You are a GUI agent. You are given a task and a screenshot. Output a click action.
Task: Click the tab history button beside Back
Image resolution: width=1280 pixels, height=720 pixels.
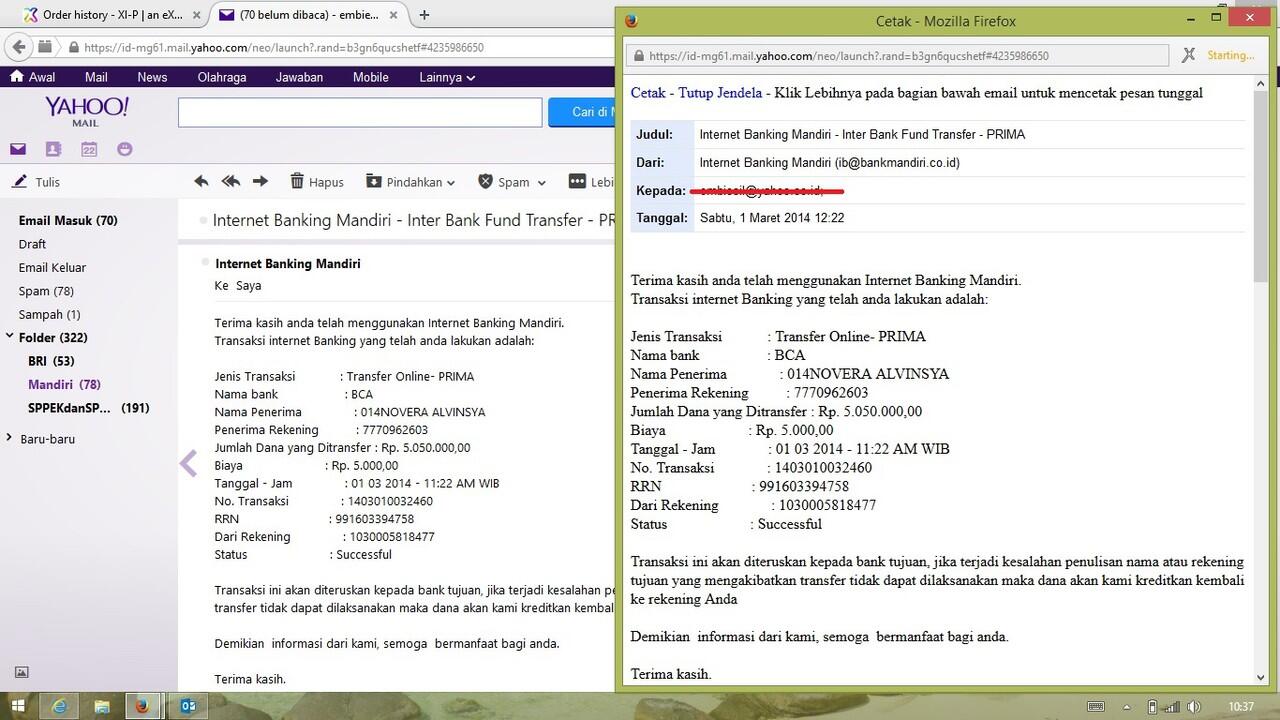[x=45, y=47]
